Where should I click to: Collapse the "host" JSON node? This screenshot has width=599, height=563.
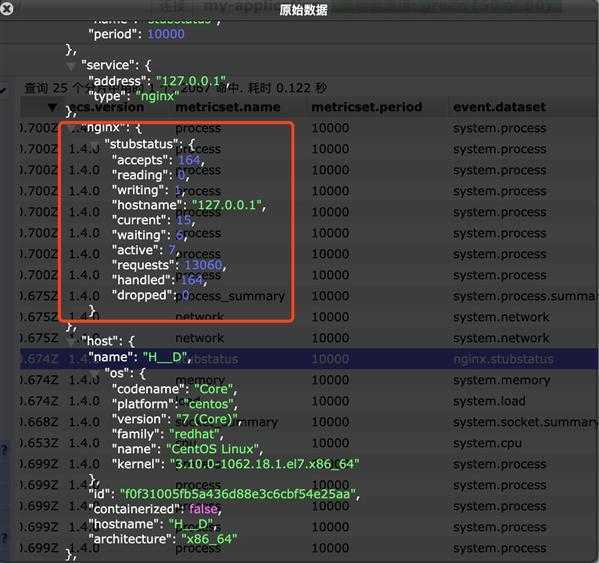click(71, 341)
